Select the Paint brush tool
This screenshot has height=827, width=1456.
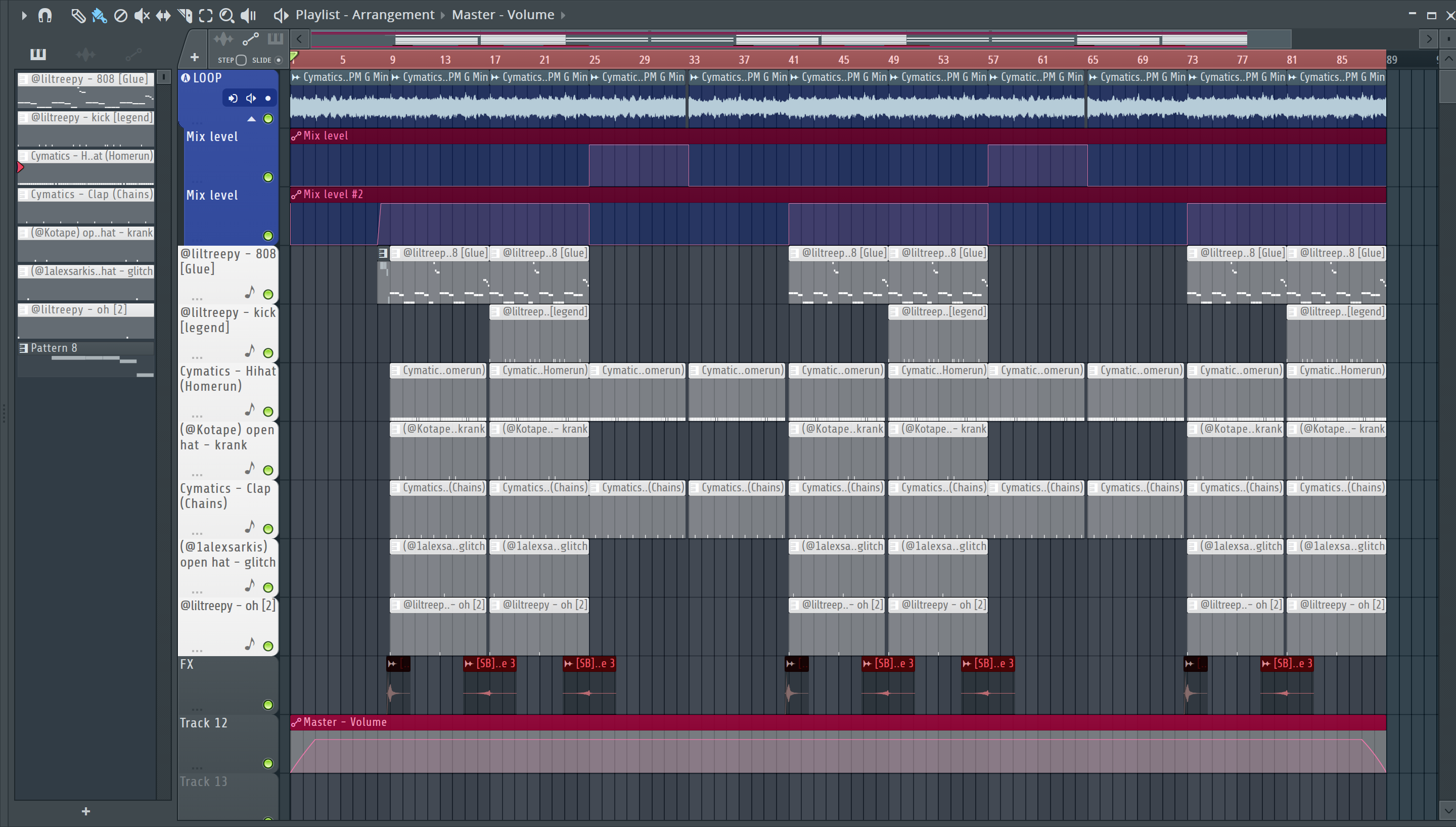click(x=100, y=15)
